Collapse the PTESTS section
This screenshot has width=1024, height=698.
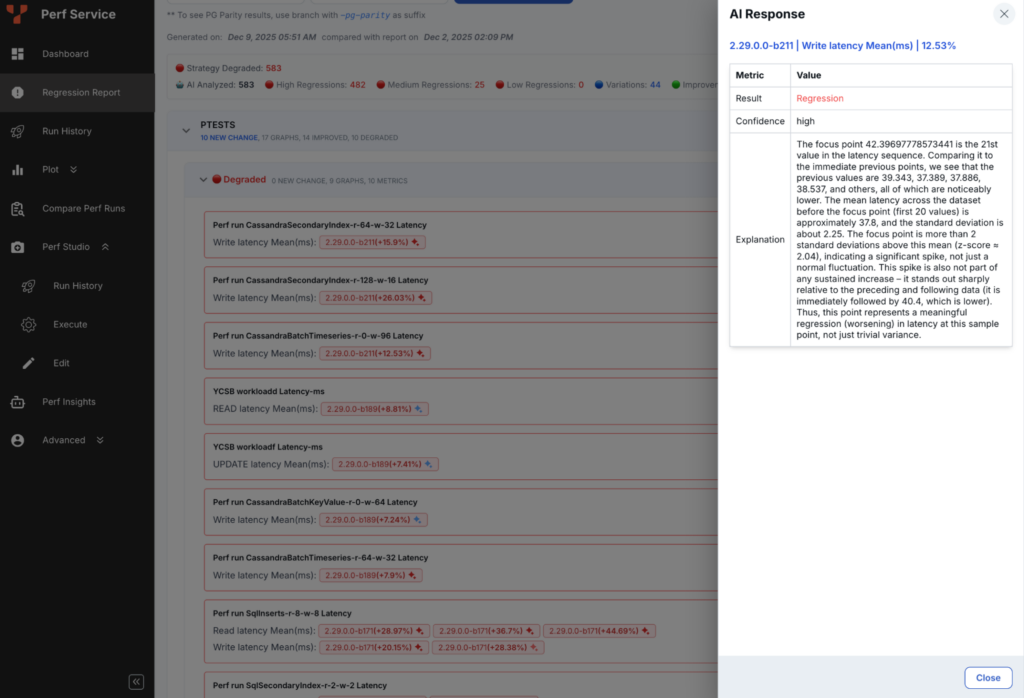[185, 129]
